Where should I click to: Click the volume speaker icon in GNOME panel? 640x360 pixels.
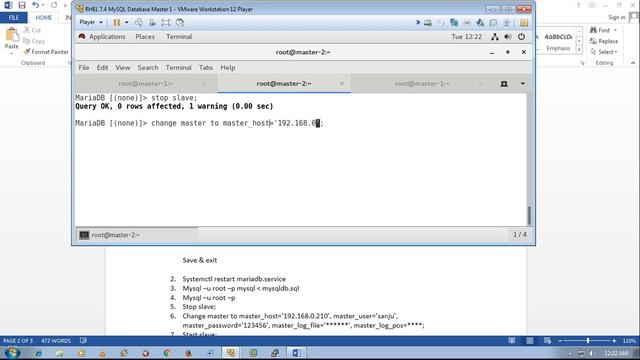[x=508, y=37]
